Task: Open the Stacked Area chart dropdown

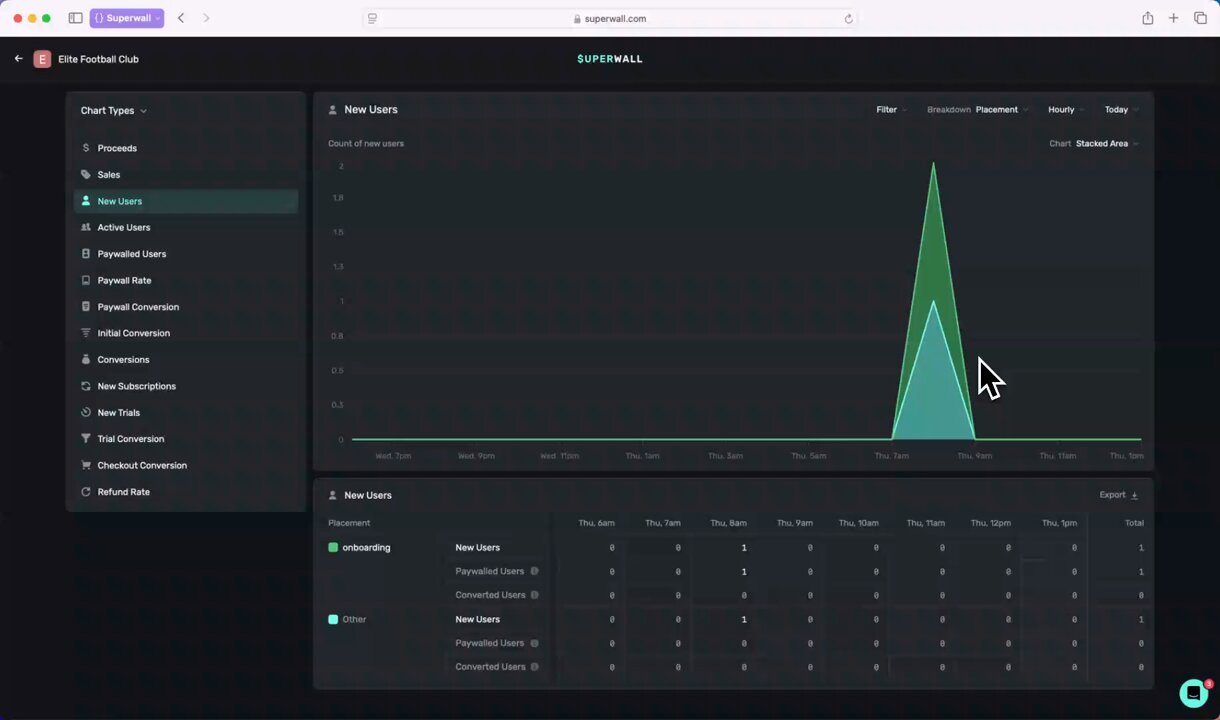Action: (1107, 144)
